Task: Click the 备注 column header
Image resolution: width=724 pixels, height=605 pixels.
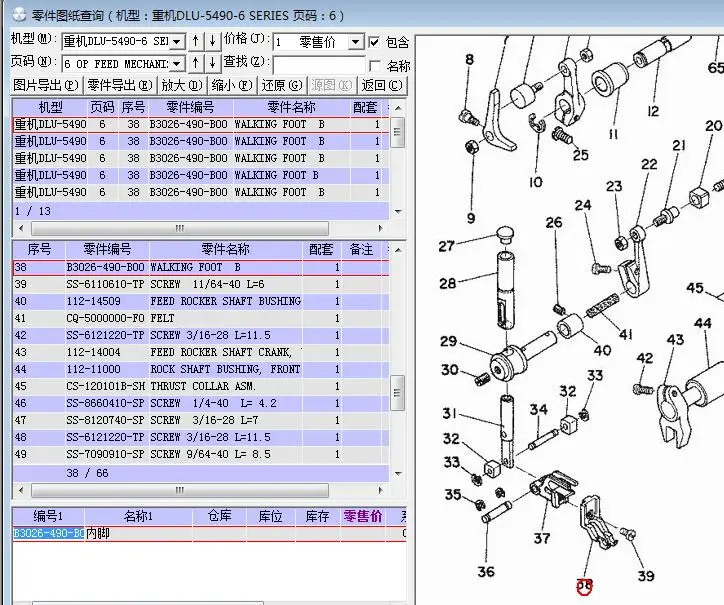Action: click(x=361, y=249)
